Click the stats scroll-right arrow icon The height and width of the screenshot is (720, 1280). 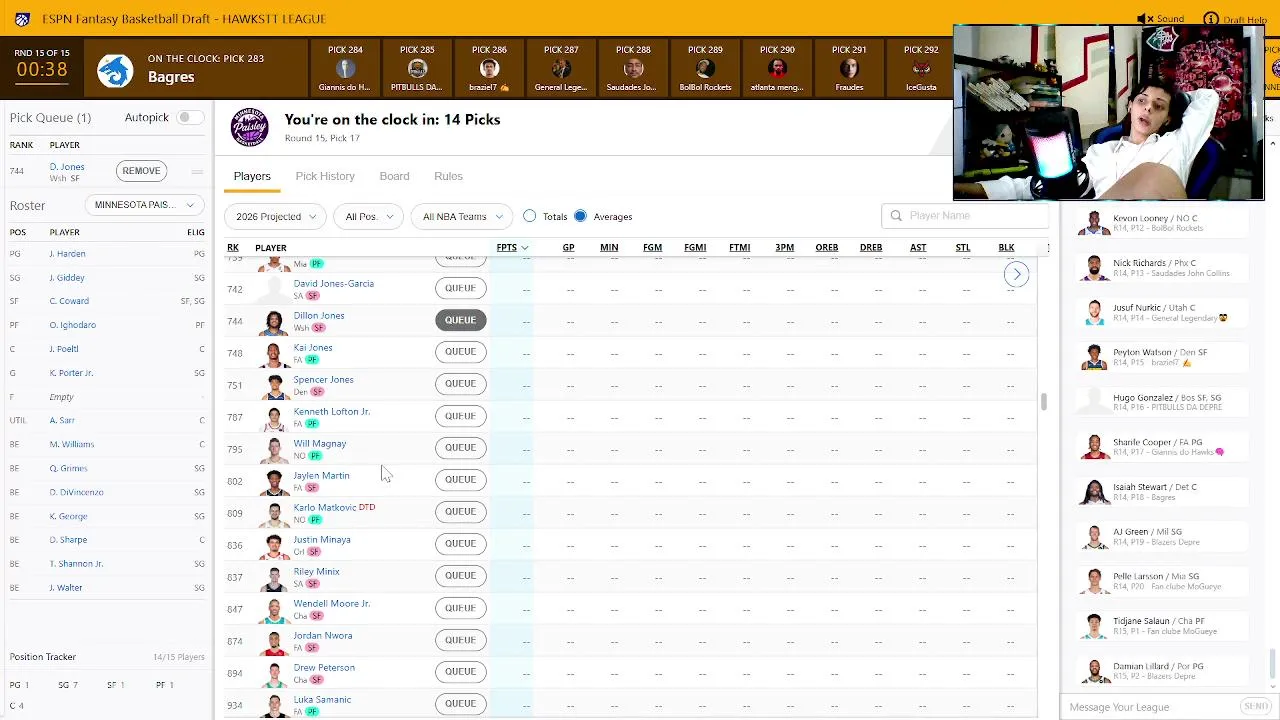(1016, 274)
